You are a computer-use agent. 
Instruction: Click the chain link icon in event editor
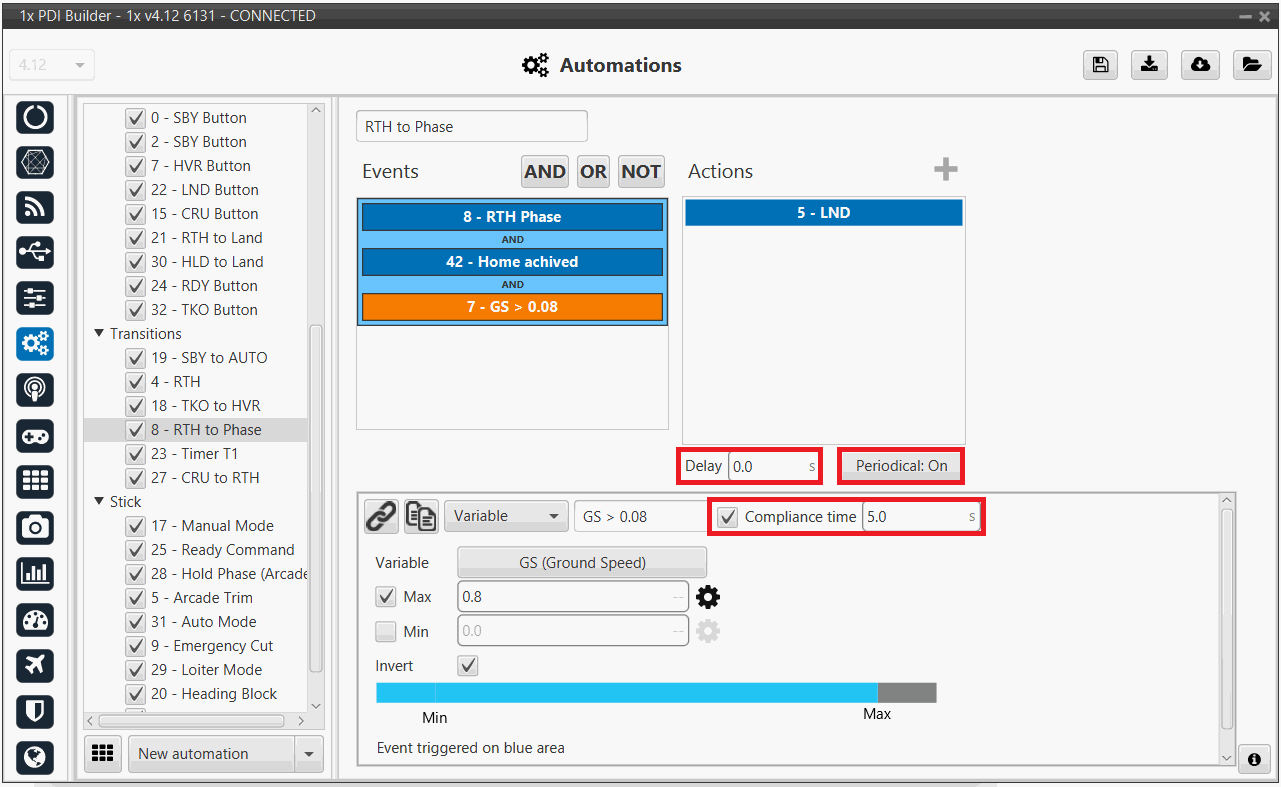(x=381, y=516)
